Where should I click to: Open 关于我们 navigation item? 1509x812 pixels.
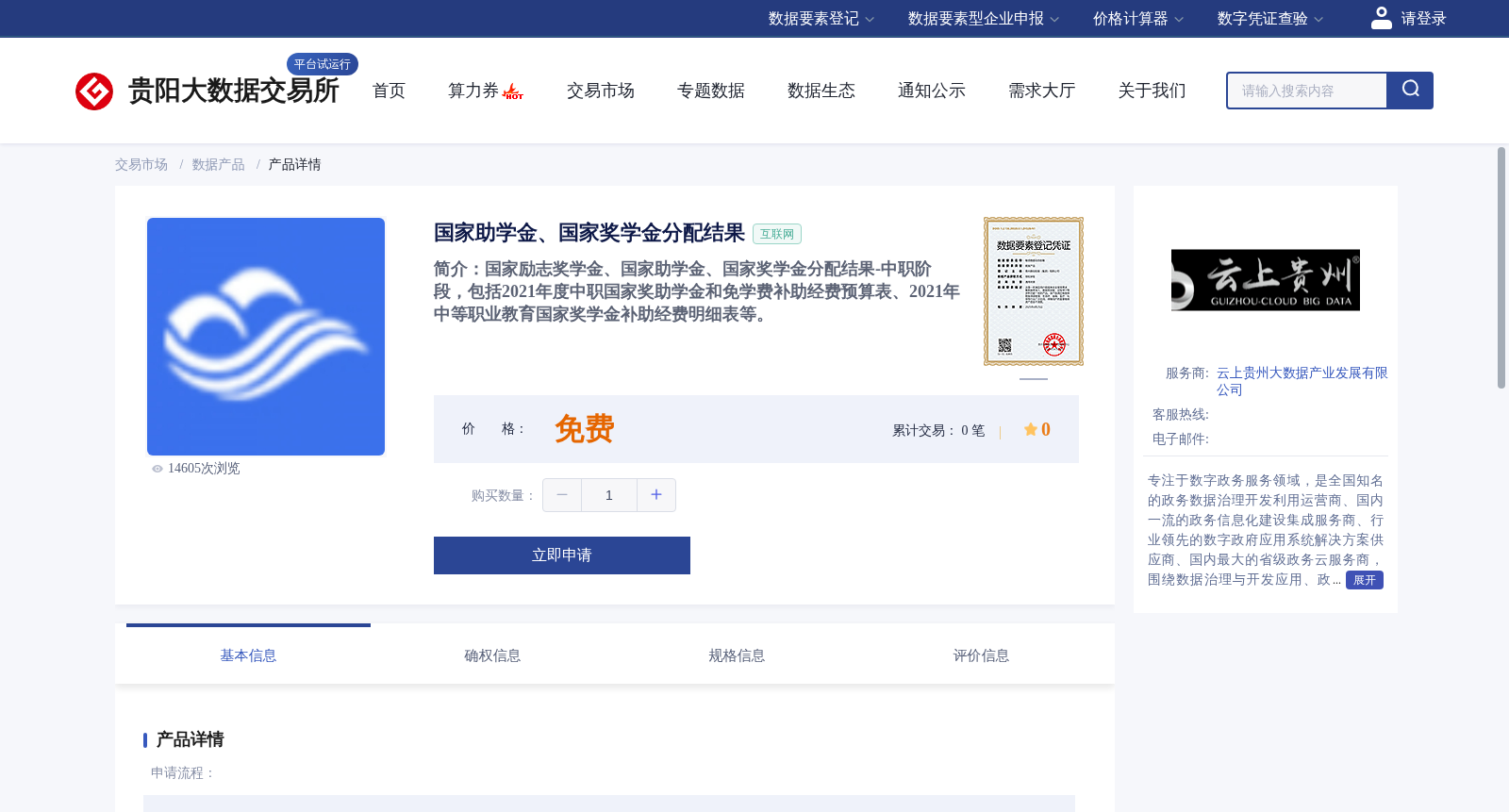(1152, 91)
